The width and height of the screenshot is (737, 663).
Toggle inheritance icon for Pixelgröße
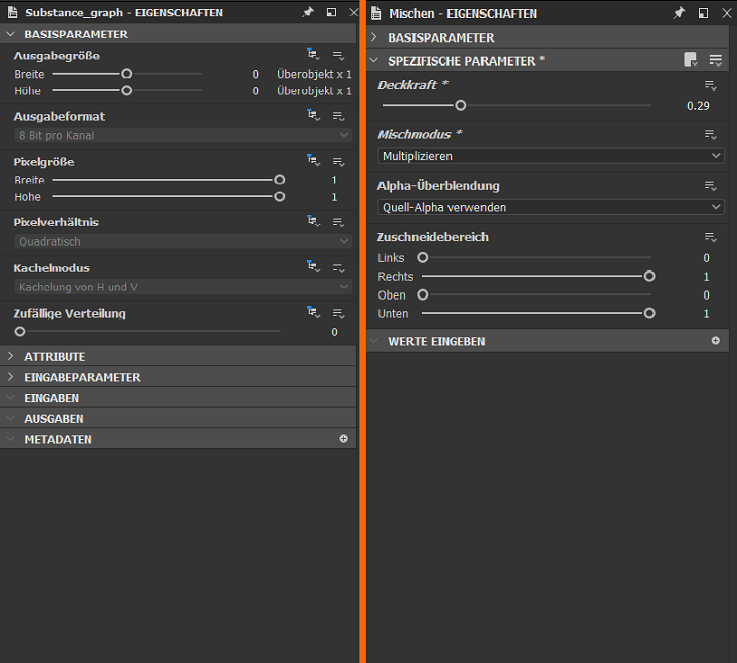pyautogui.click(x=313, y=161)
